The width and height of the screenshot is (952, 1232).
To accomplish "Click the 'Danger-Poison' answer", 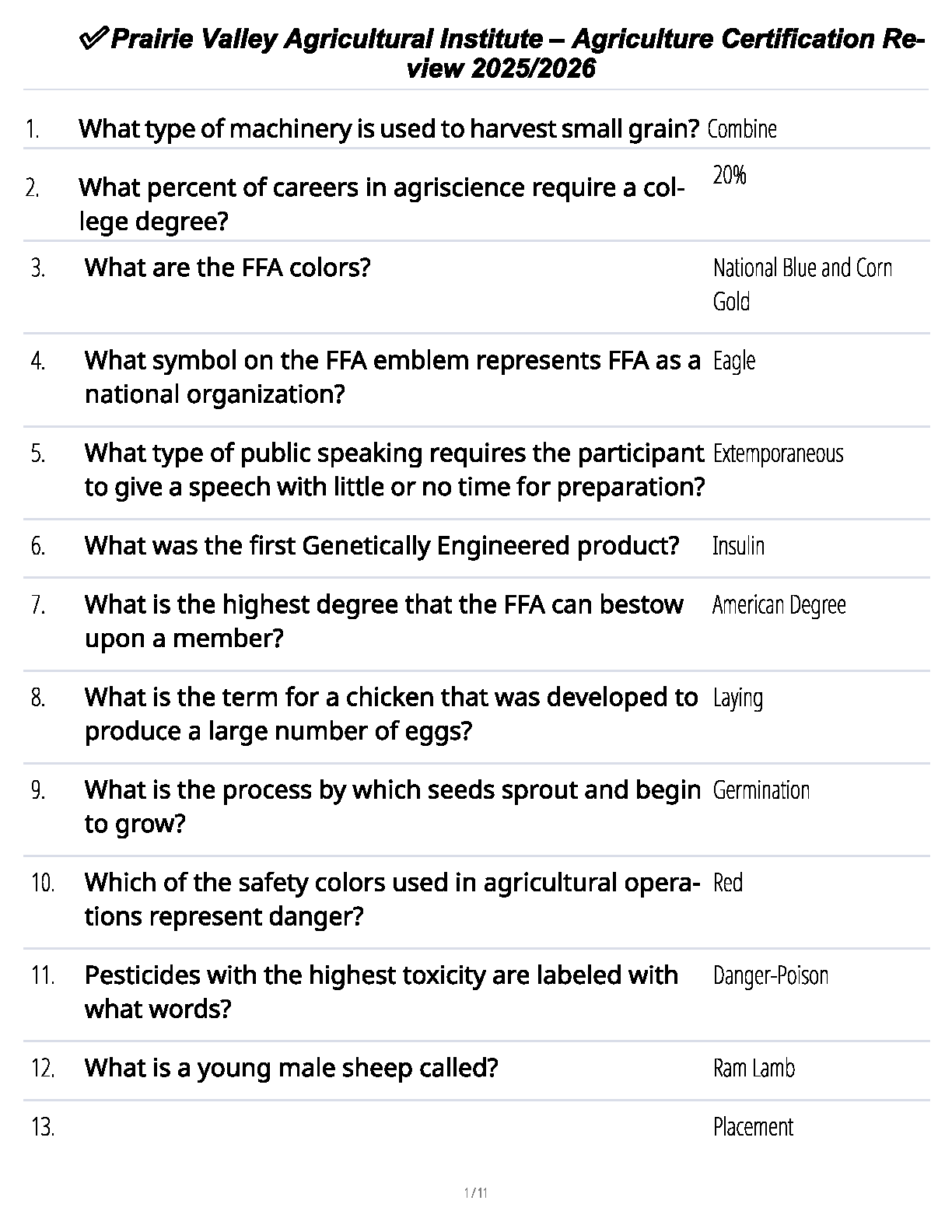I will tap(770, 975).
